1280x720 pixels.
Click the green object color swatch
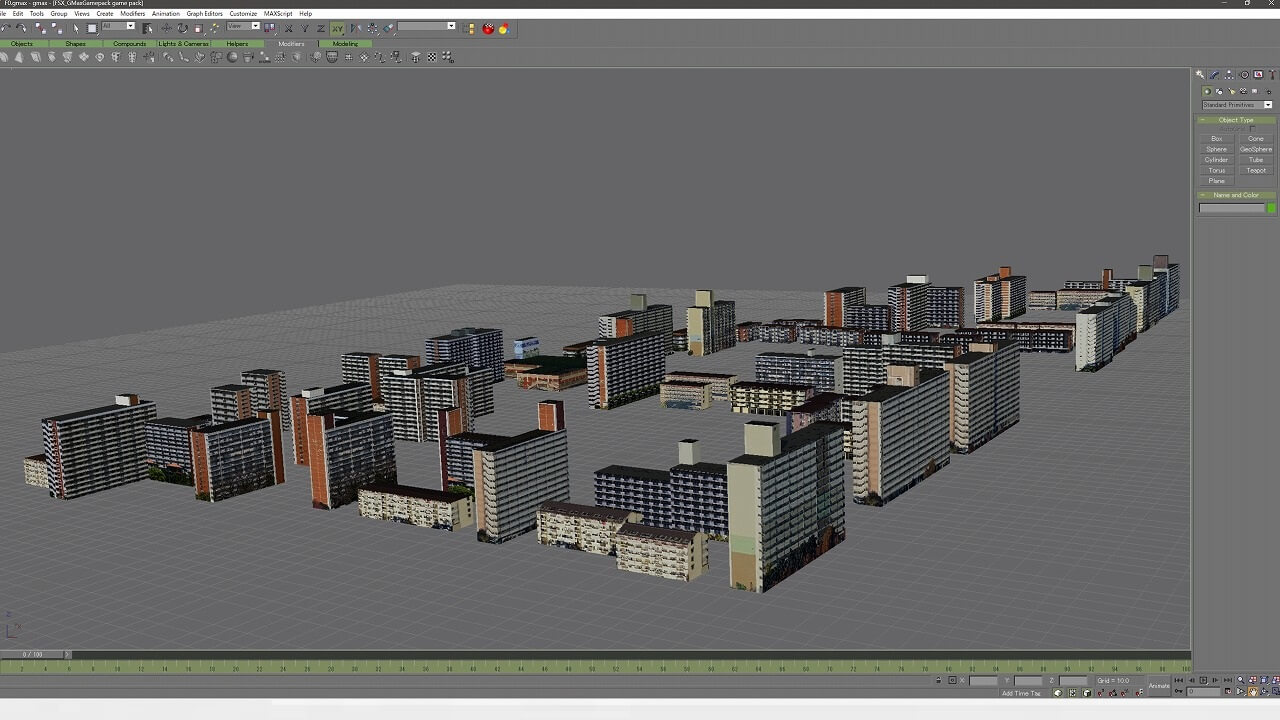1271,208
